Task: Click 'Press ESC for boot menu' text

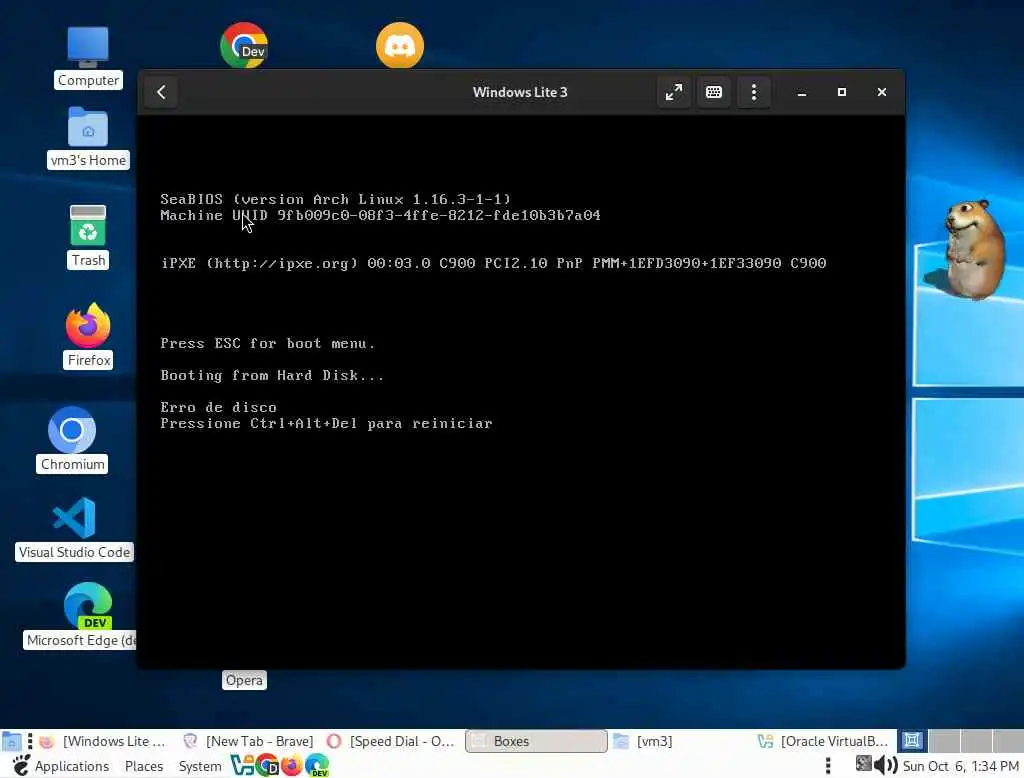Action: (268, 343)
